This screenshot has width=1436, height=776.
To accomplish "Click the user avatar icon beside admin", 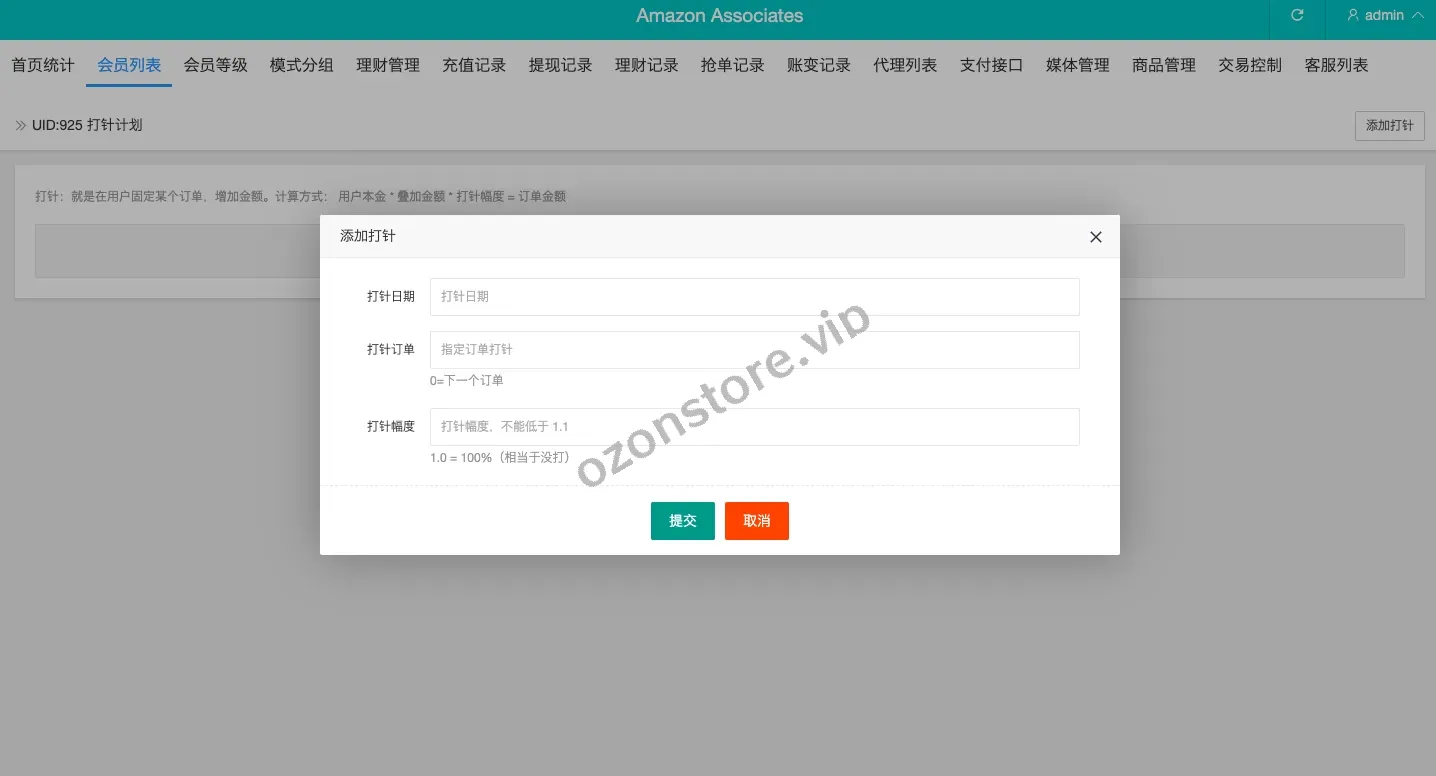I will pos(1353,16).
